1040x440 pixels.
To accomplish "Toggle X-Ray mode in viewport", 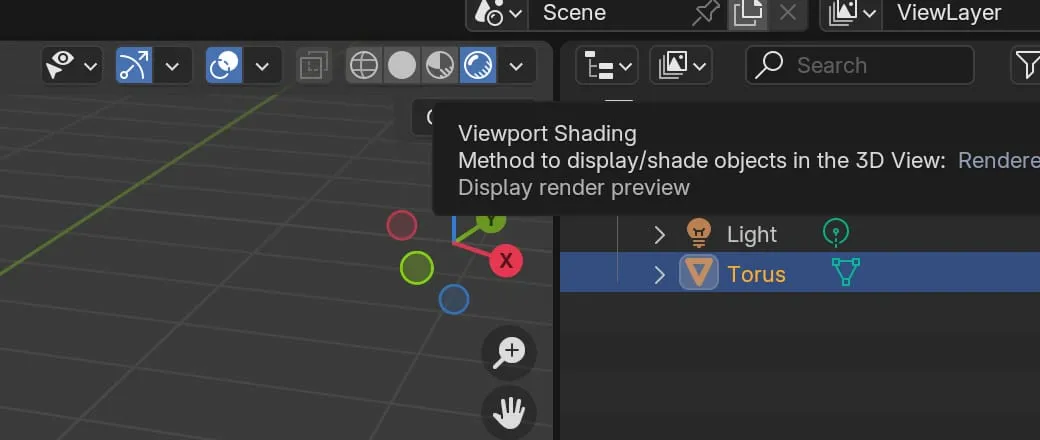I will [313, 66].
